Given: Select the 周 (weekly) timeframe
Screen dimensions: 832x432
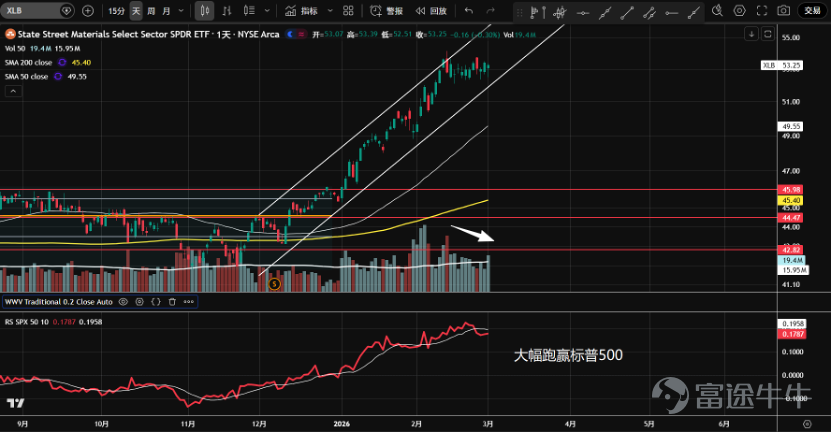Looking at the screenshot, I should coord(151,11).
